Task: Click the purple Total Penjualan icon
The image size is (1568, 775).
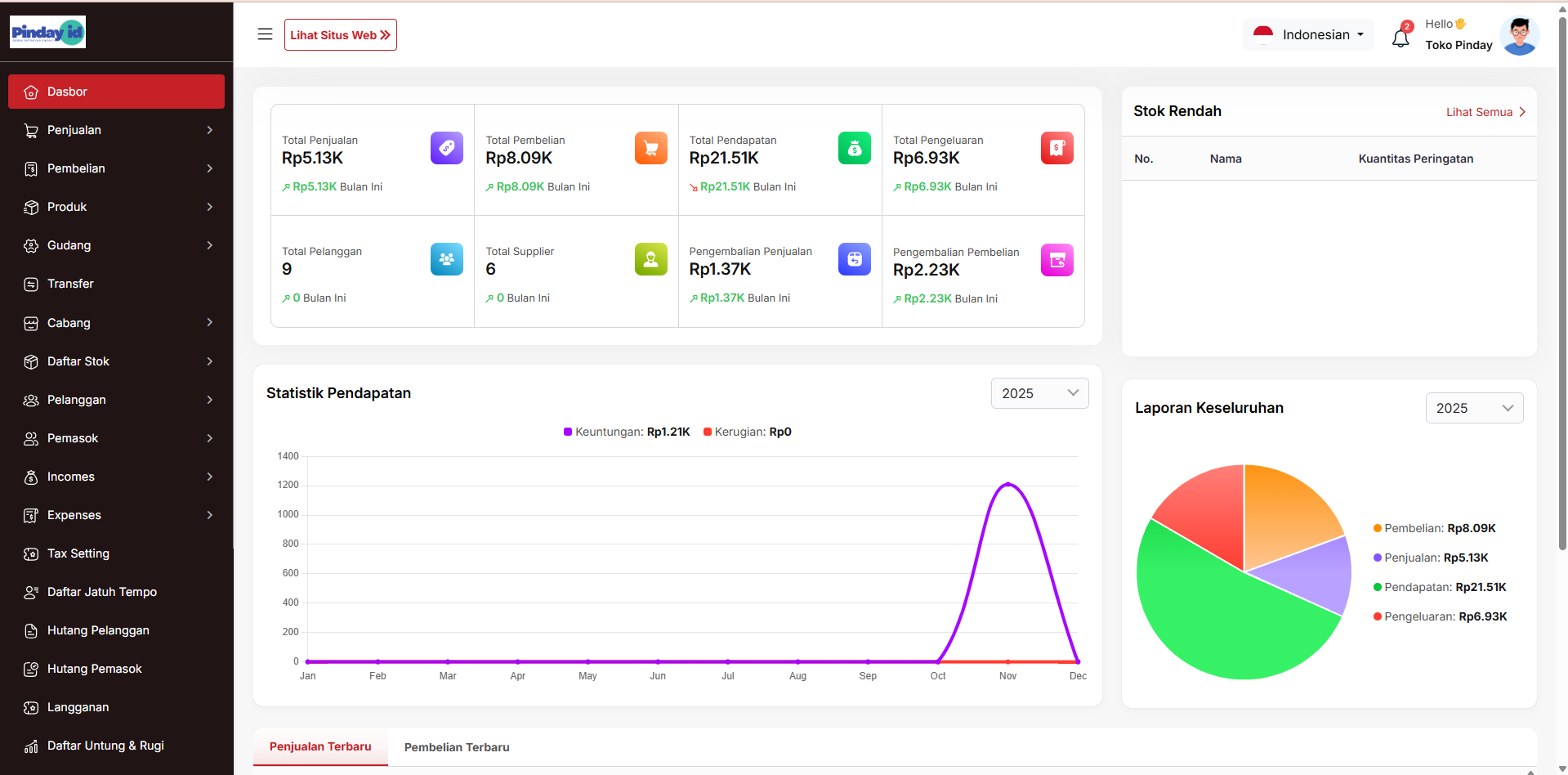Action: pyautogui.click(x=446, y=148)
